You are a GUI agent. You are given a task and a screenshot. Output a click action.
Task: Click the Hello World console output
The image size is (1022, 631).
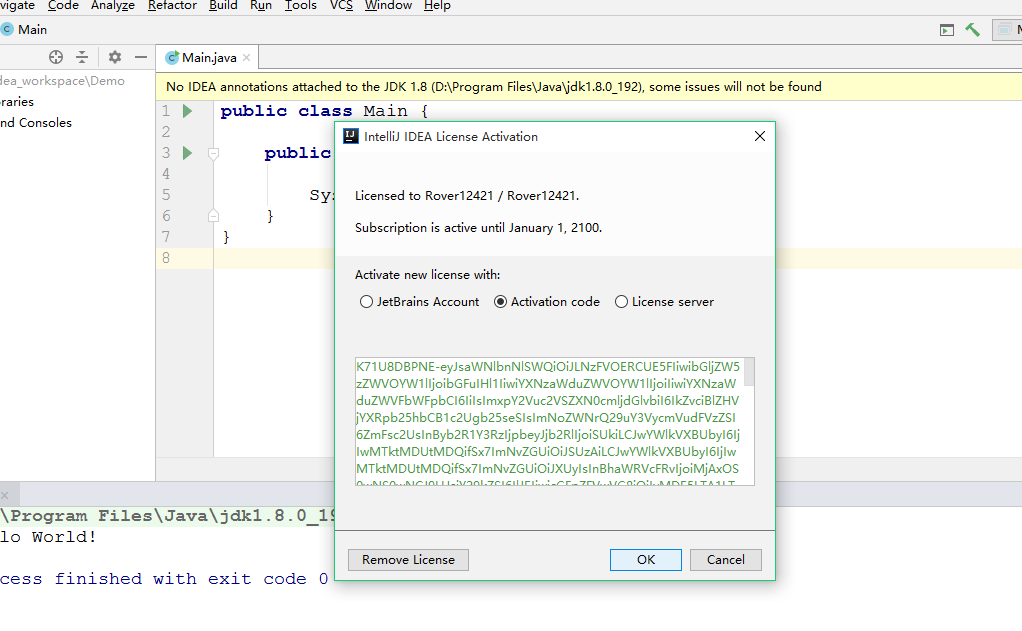coord(48,537)
